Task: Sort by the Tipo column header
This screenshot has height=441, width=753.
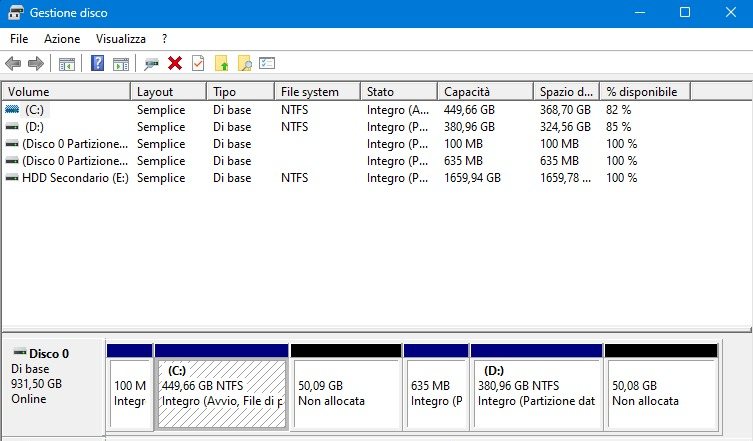Action: 241,91
